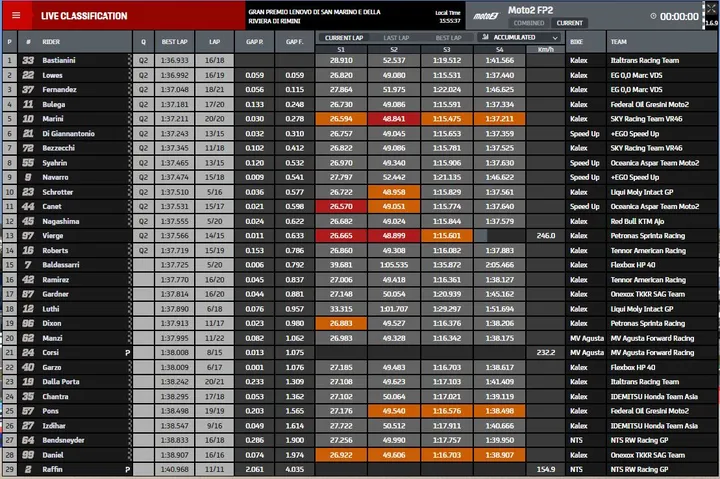Click Schrotter's orange 48.958 S2 cell
This screenshot has height=479, width=720.
[394, 192]
